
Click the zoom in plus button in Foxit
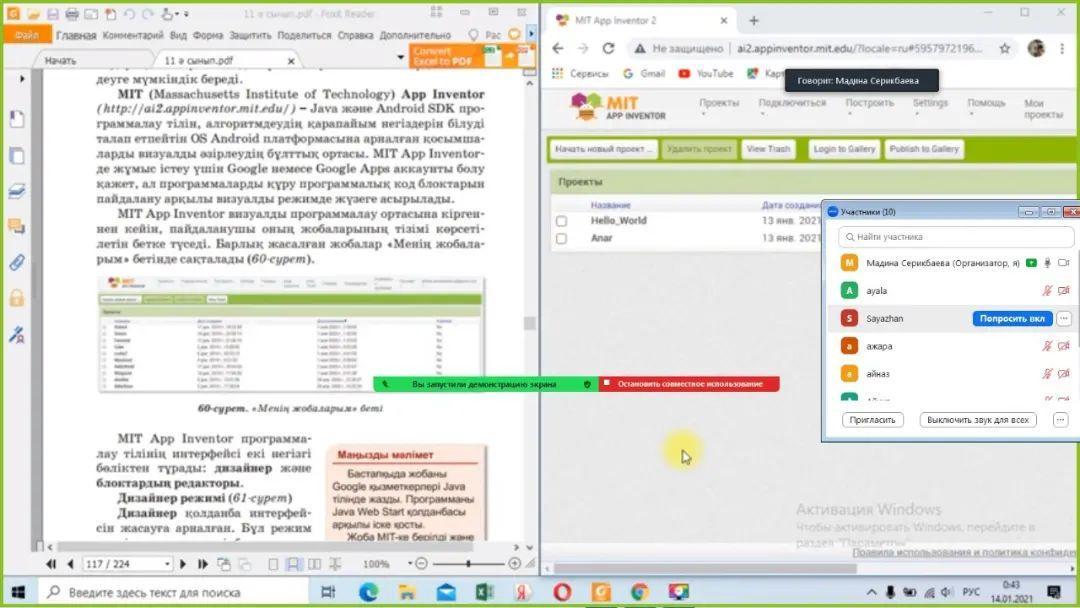coord(515,564)
